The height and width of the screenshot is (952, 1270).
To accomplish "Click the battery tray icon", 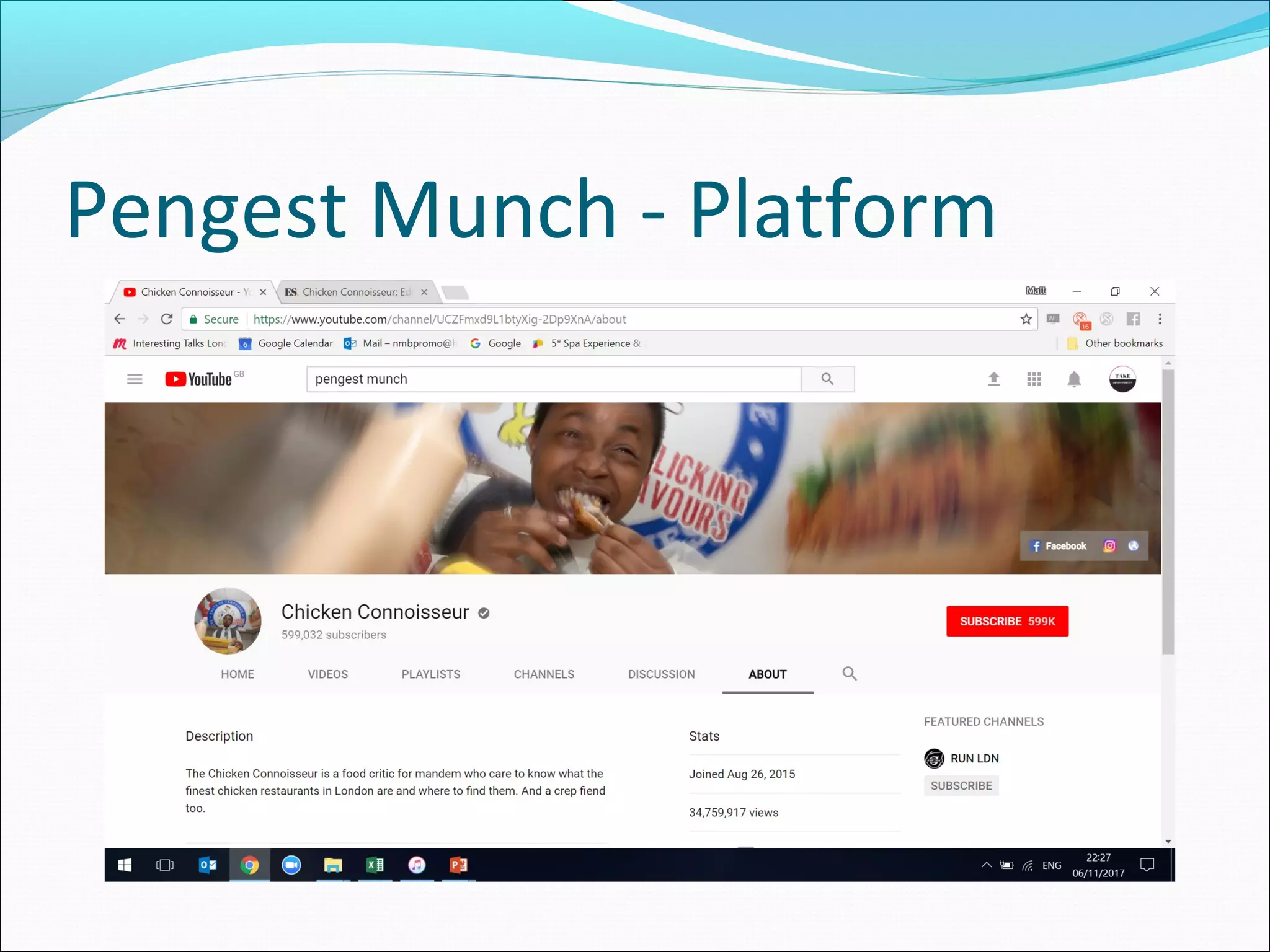I will click(x=1006, y=865).
